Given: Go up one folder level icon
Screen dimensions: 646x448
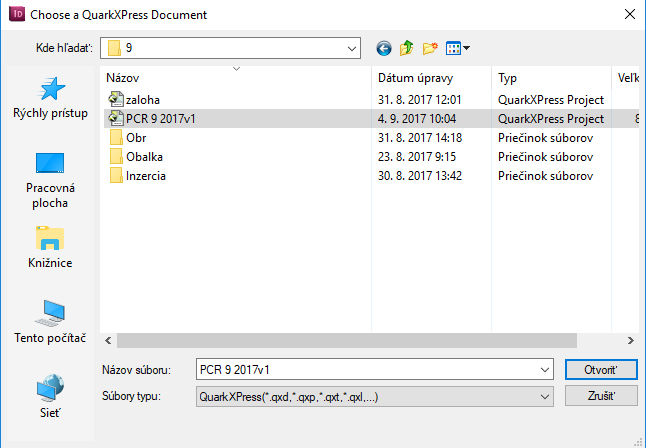Looking at the screenshot, I should pyautogui.click(x=406, y=48).
